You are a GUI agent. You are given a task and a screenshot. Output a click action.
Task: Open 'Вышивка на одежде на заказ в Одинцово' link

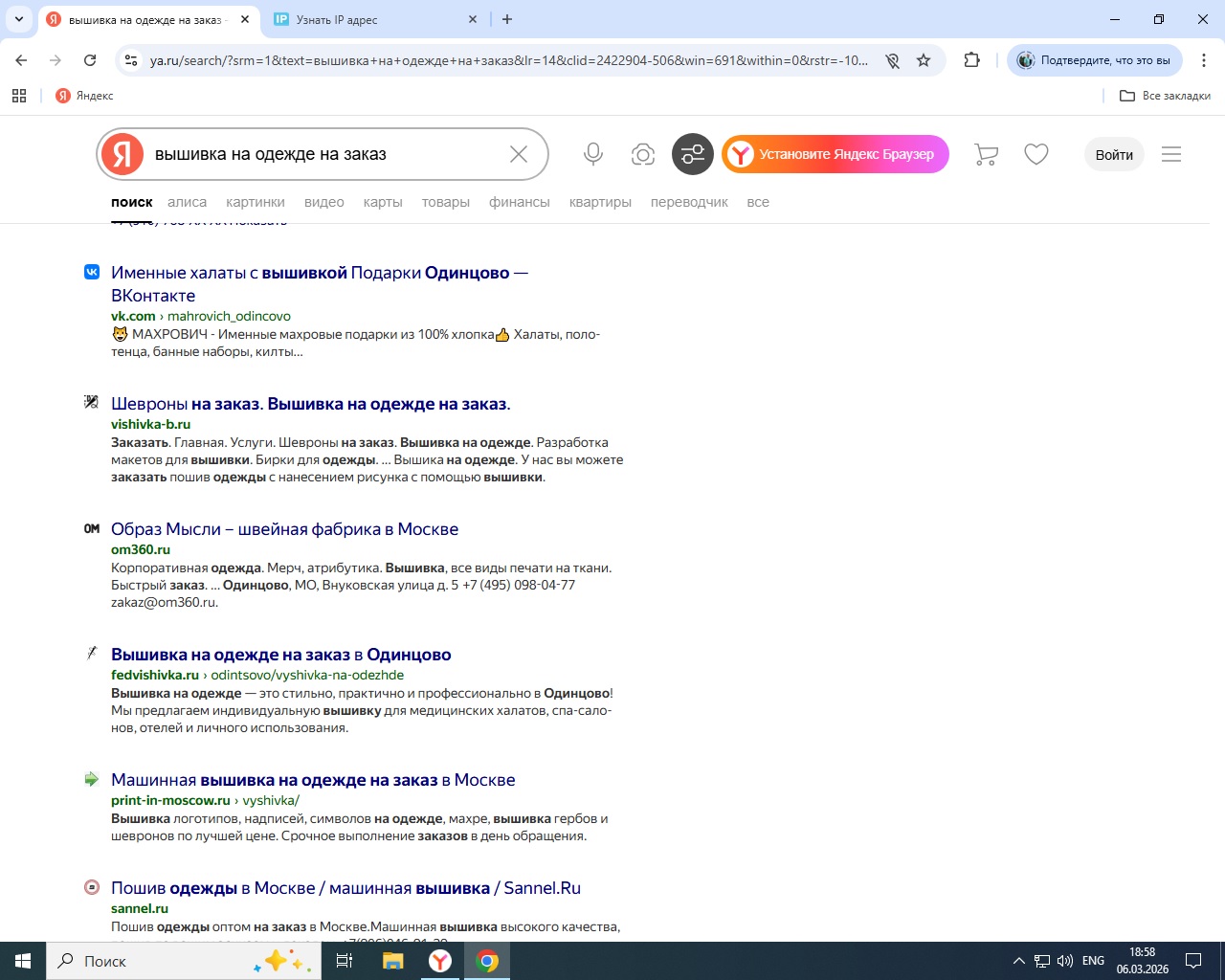(x=281, y=655)
